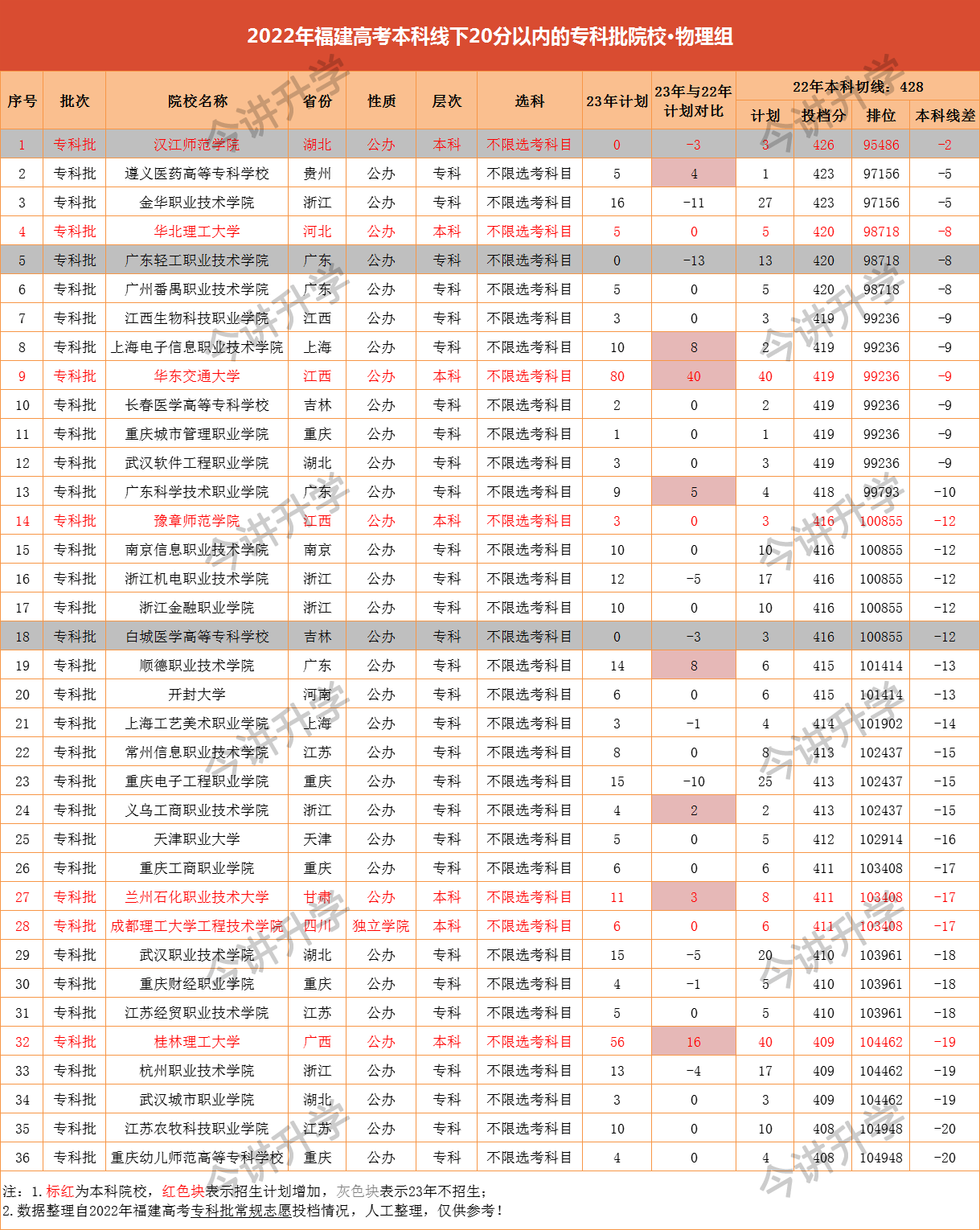Click the 广州番禺职业技术学院 cell
The image size is (980, 1230).
tap(197, 289)
